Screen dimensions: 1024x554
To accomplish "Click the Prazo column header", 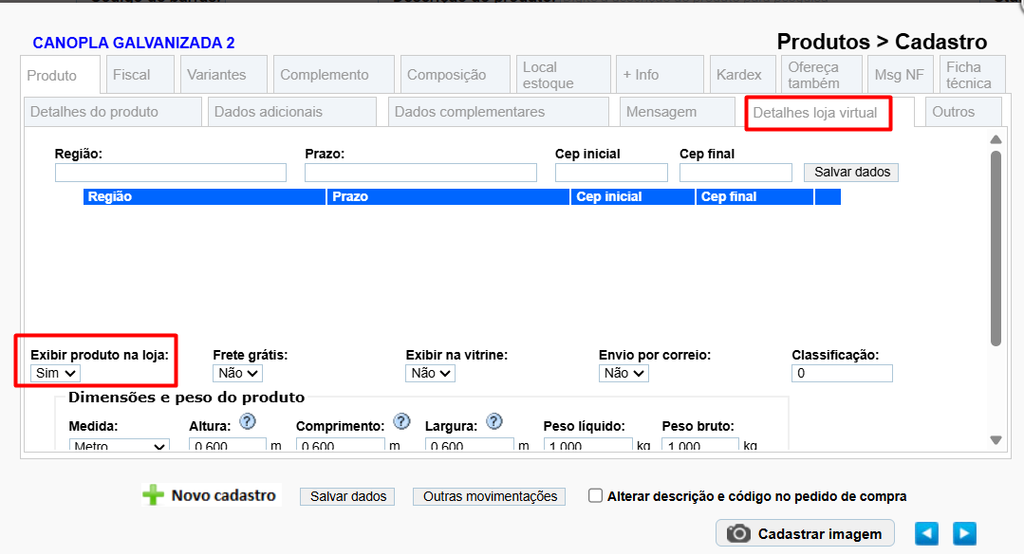I will pos(449,197).
